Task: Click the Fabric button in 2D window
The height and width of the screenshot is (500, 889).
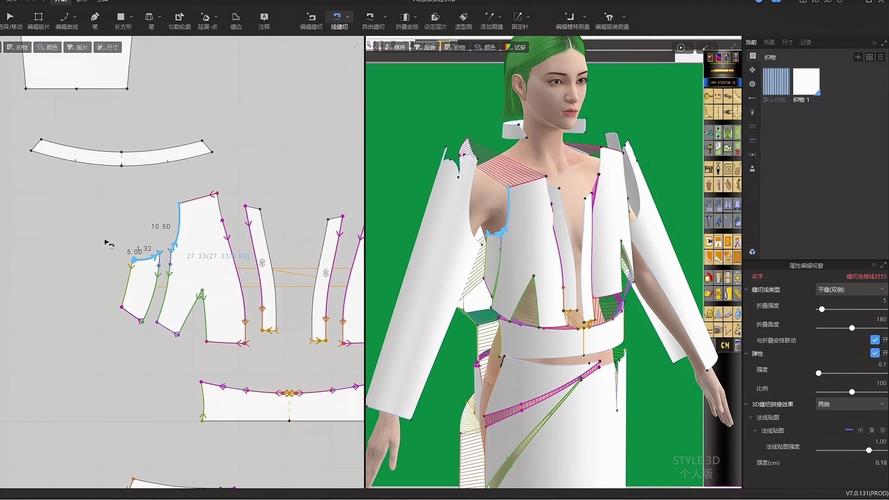Action: [x=16, y=47]
